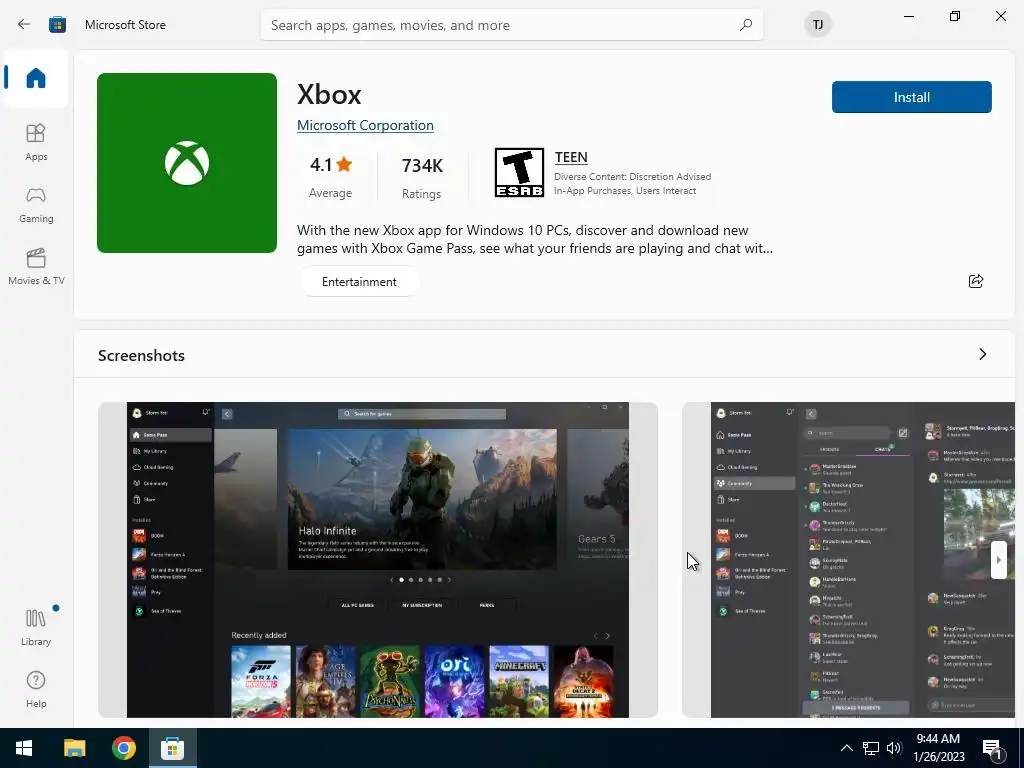Show next screenshot with right arrow

[x=998, y=560]
